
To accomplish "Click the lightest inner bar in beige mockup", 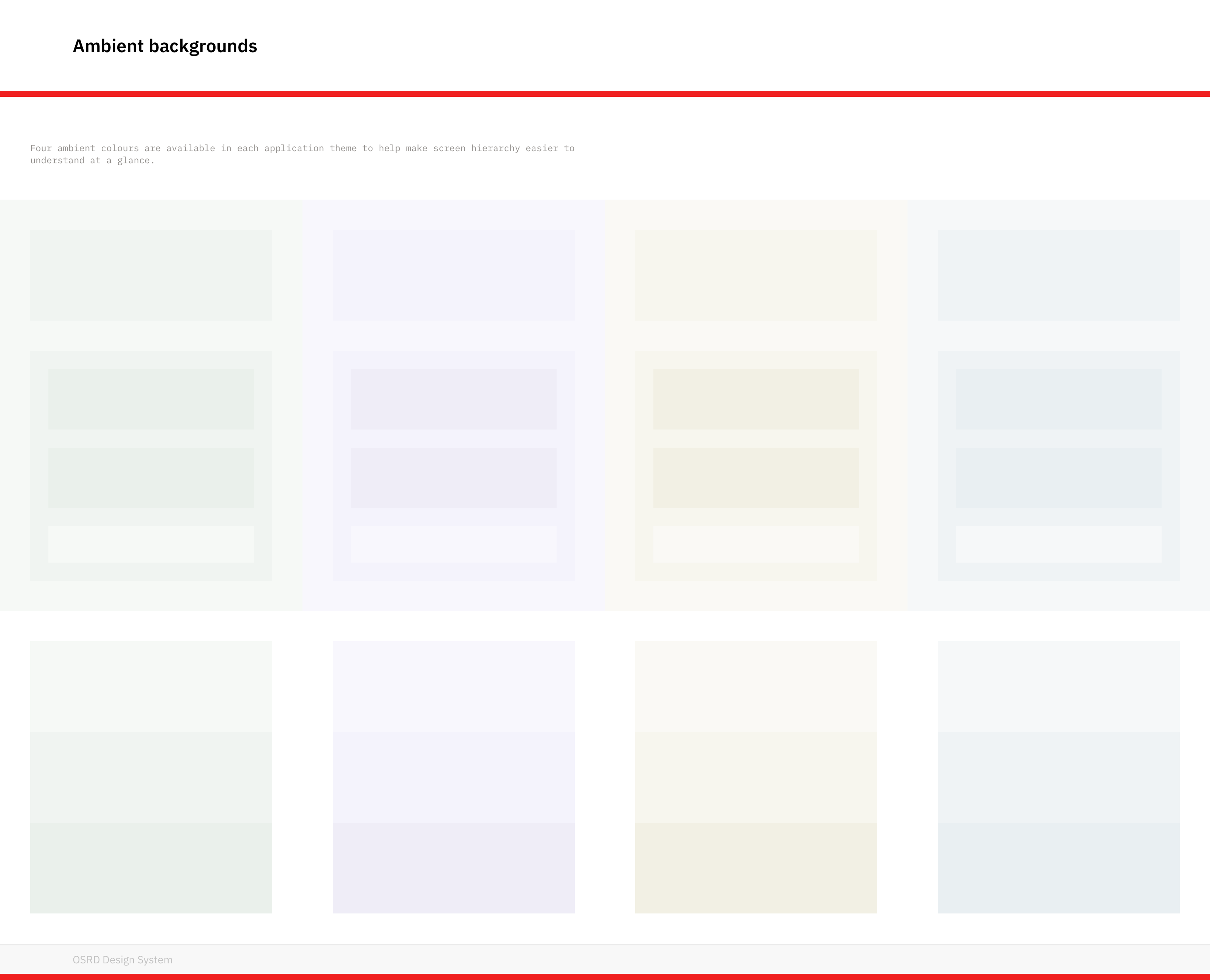I will 756,544.
